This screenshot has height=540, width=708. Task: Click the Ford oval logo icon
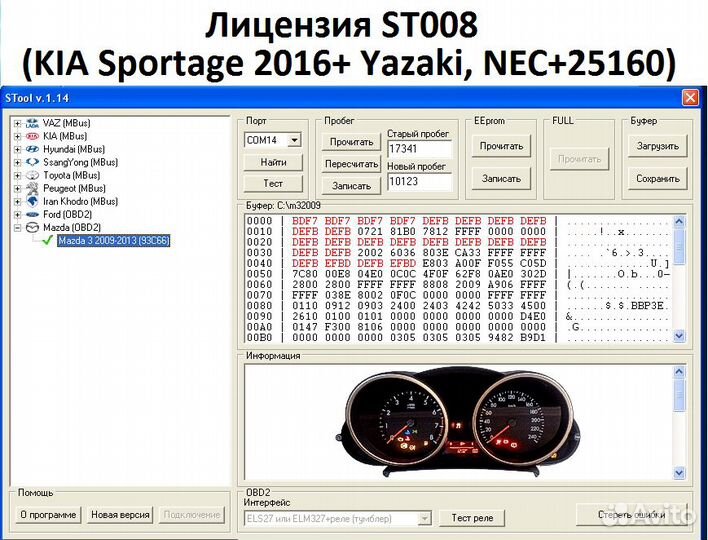pyautogui.click(x=32, y=214)
